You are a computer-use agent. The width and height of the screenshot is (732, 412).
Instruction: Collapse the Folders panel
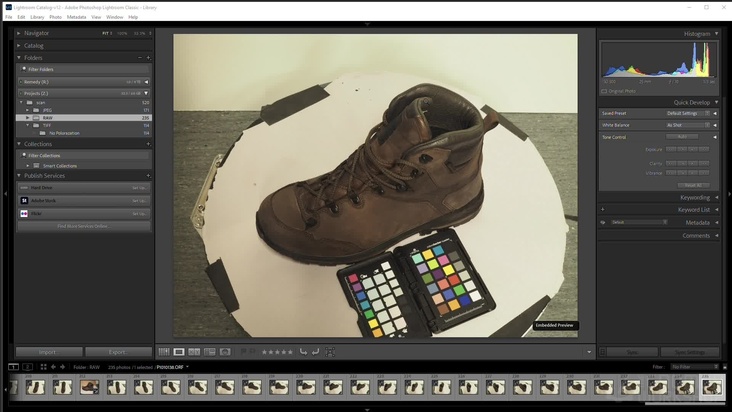coord(19,58)
